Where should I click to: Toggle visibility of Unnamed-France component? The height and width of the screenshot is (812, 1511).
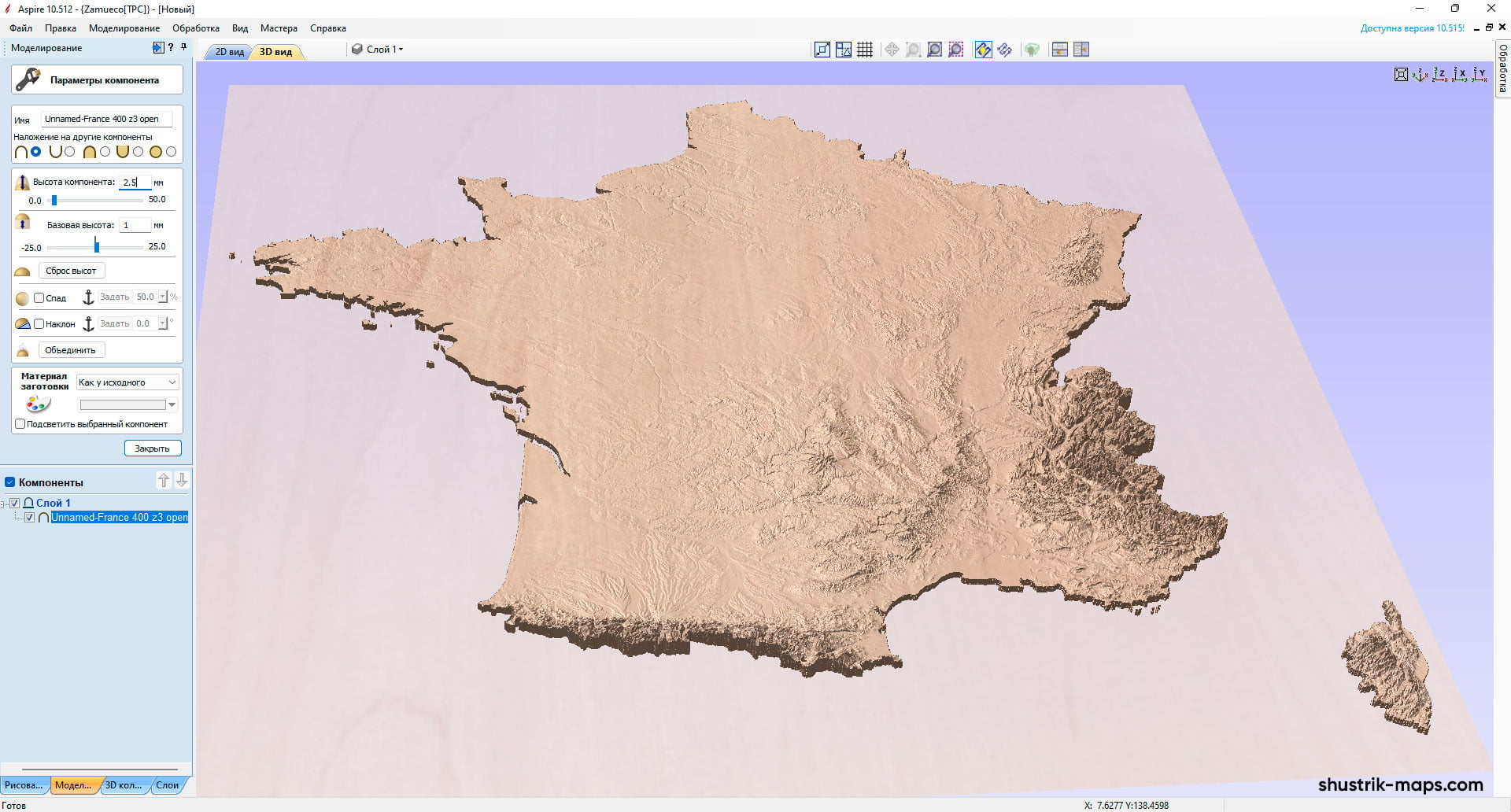(30, 518)
